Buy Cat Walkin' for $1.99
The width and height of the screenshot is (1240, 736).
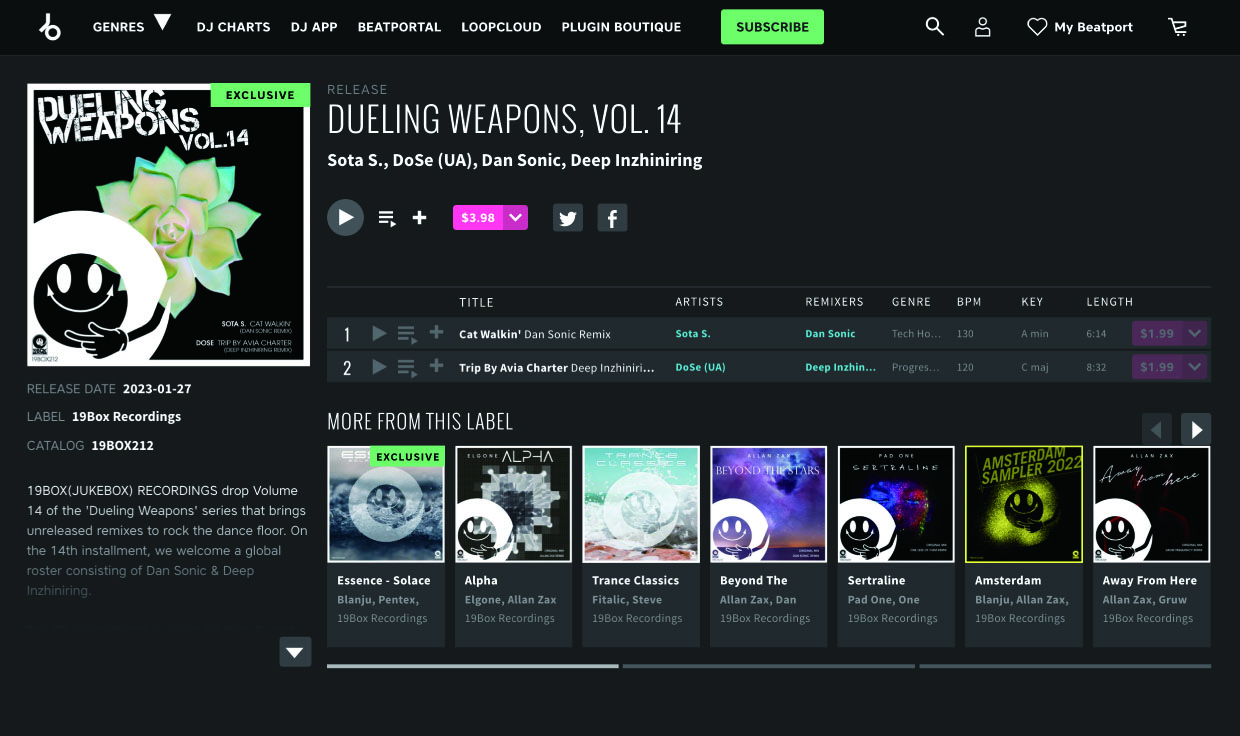(1157, 333)
